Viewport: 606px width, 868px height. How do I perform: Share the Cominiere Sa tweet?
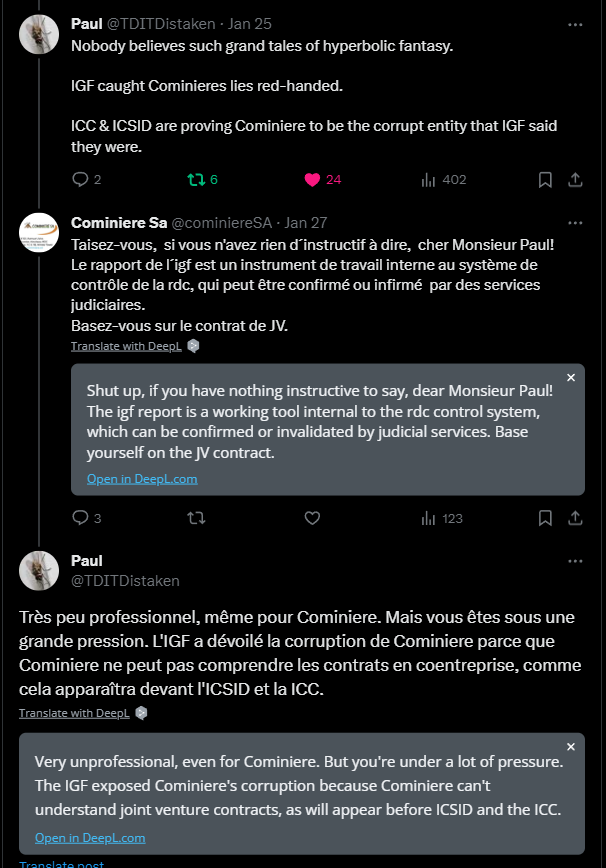(x=575, y=518)
